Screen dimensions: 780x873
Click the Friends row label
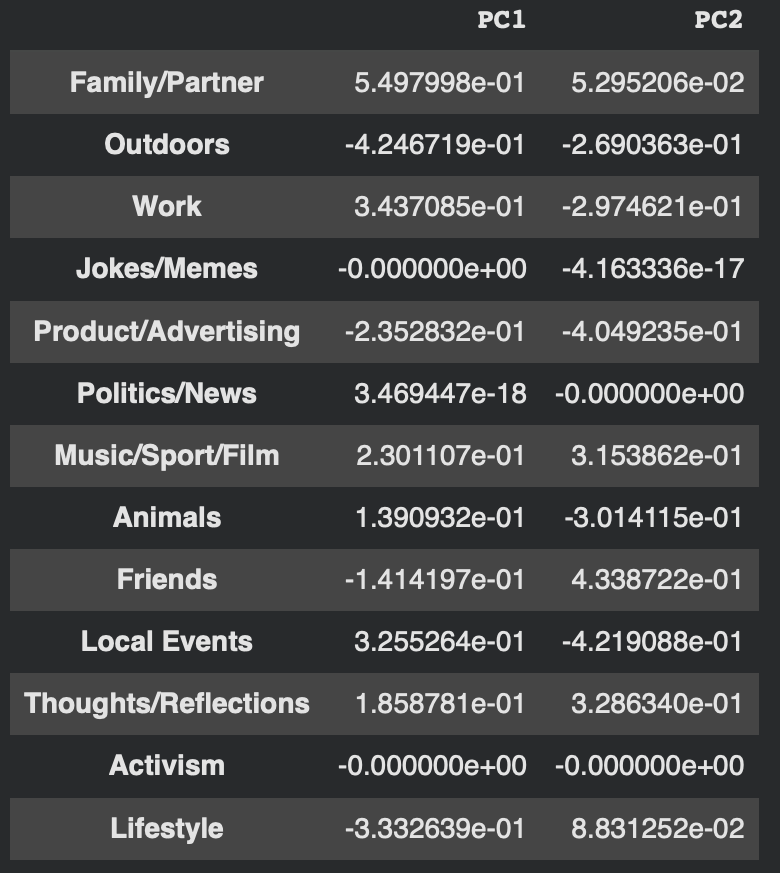[167, 579]
